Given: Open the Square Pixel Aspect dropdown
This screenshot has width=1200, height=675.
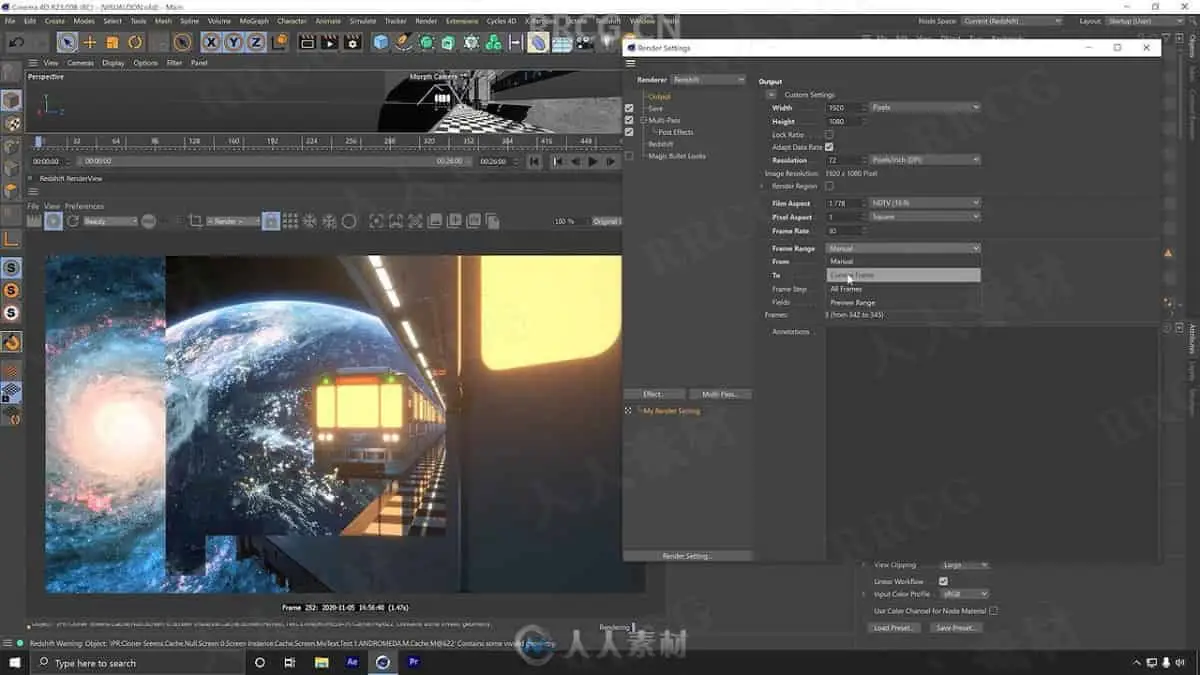Looking at the screenshot, I should click(925, 216).
